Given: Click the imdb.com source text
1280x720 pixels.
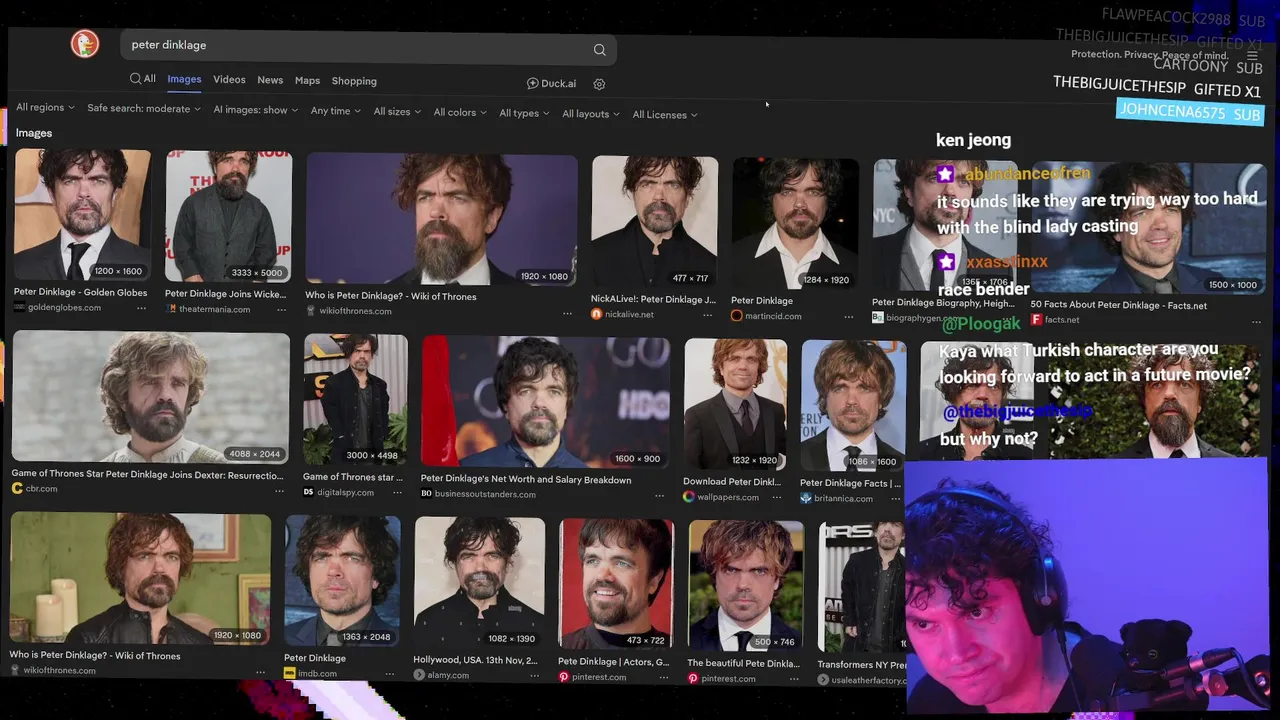Looking at the screenshot, I should (317, 674).
